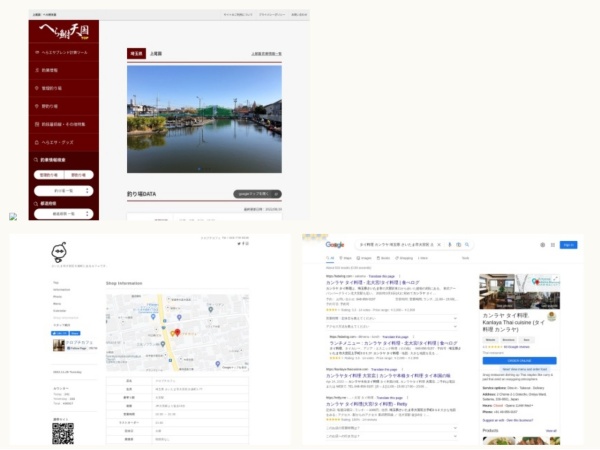600x450 pixels.
Task: Click Follow Page in the cafe Facebook widget
Action: tap(77, 348)
